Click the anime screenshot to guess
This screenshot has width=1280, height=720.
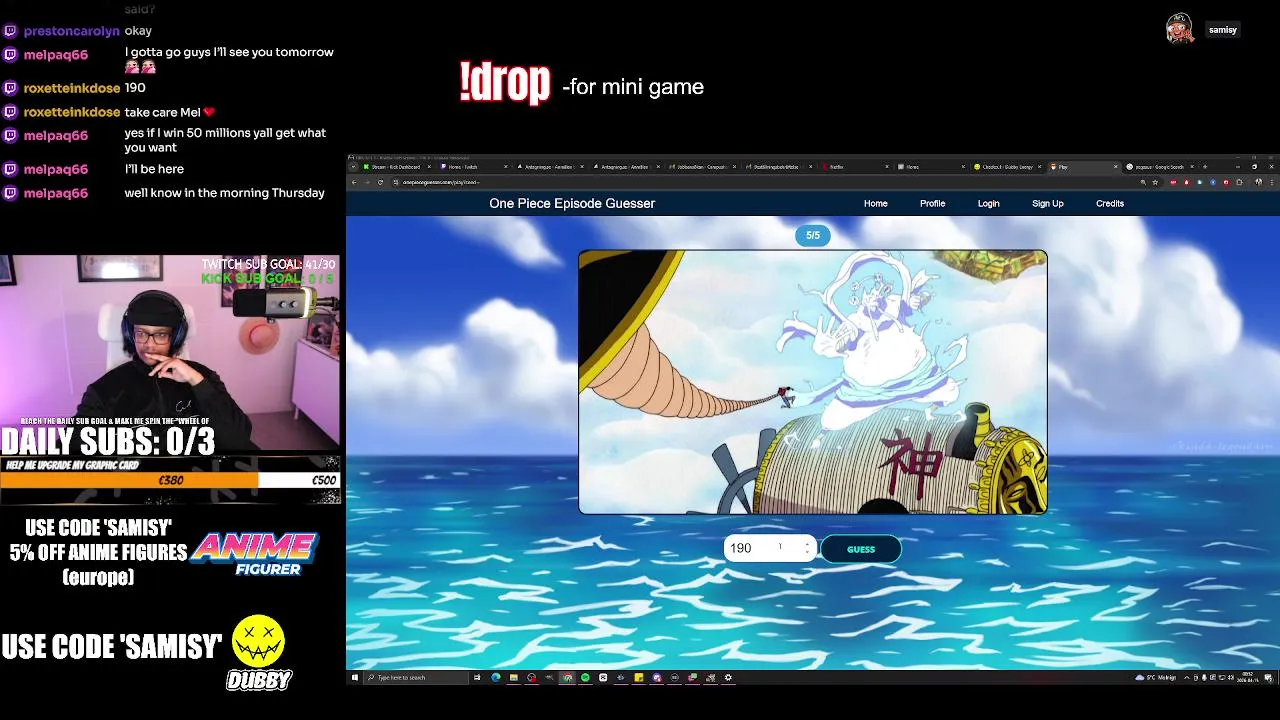tap(813, 382)
